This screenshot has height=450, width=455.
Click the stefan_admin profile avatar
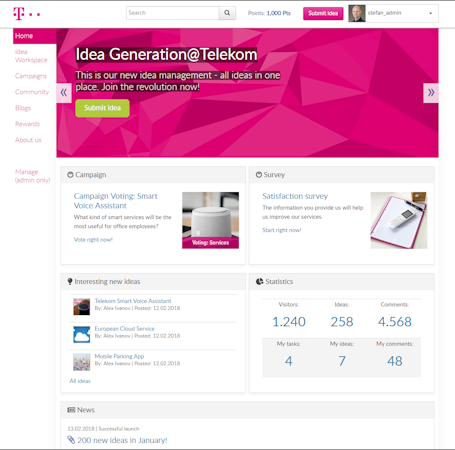pyautogui.click(x=357, y=13)
